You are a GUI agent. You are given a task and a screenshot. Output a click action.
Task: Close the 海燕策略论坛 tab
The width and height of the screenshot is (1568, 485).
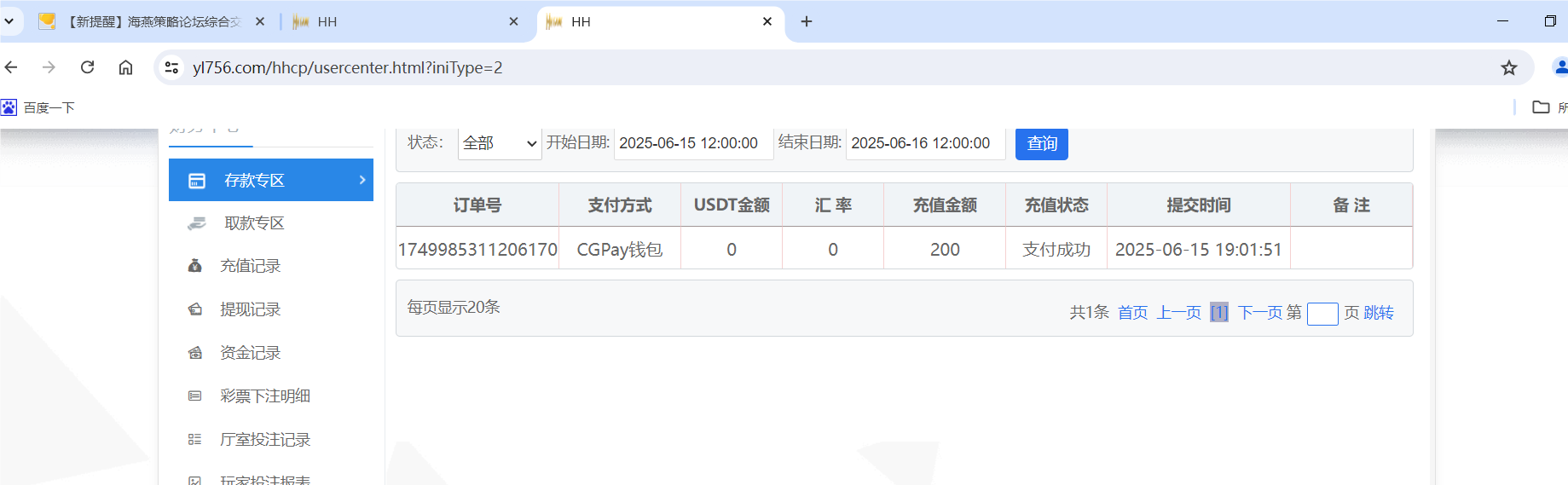[260, 21]
